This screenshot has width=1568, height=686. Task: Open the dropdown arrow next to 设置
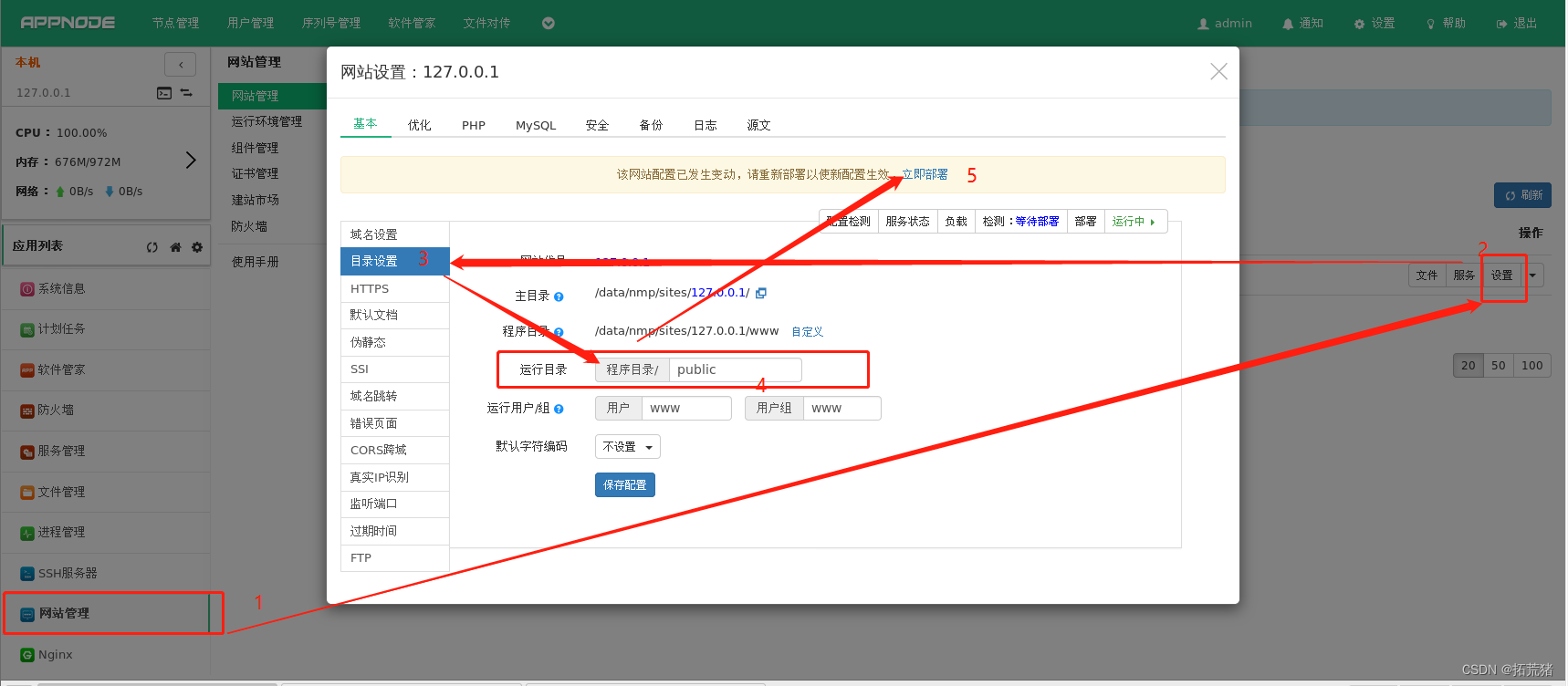(1532, 275)
